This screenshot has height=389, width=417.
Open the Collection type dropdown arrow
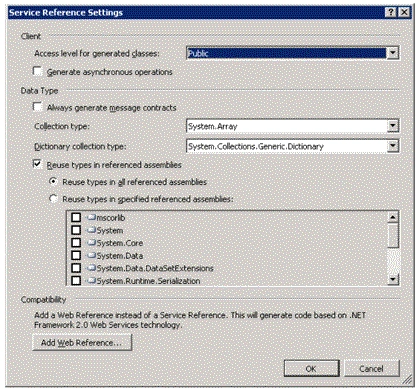click(x=393, y=126)
